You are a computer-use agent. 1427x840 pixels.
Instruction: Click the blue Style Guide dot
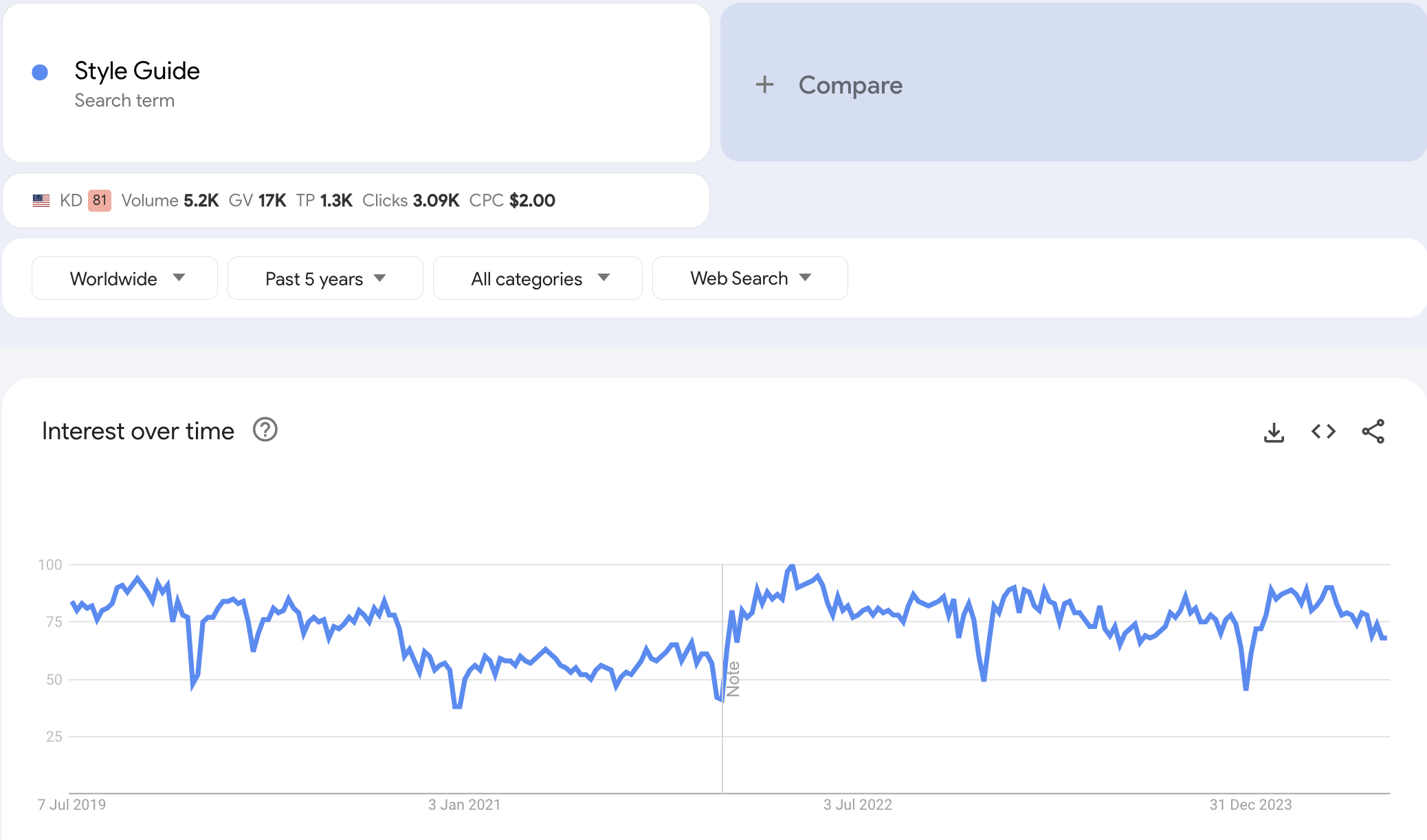point(40,72)
